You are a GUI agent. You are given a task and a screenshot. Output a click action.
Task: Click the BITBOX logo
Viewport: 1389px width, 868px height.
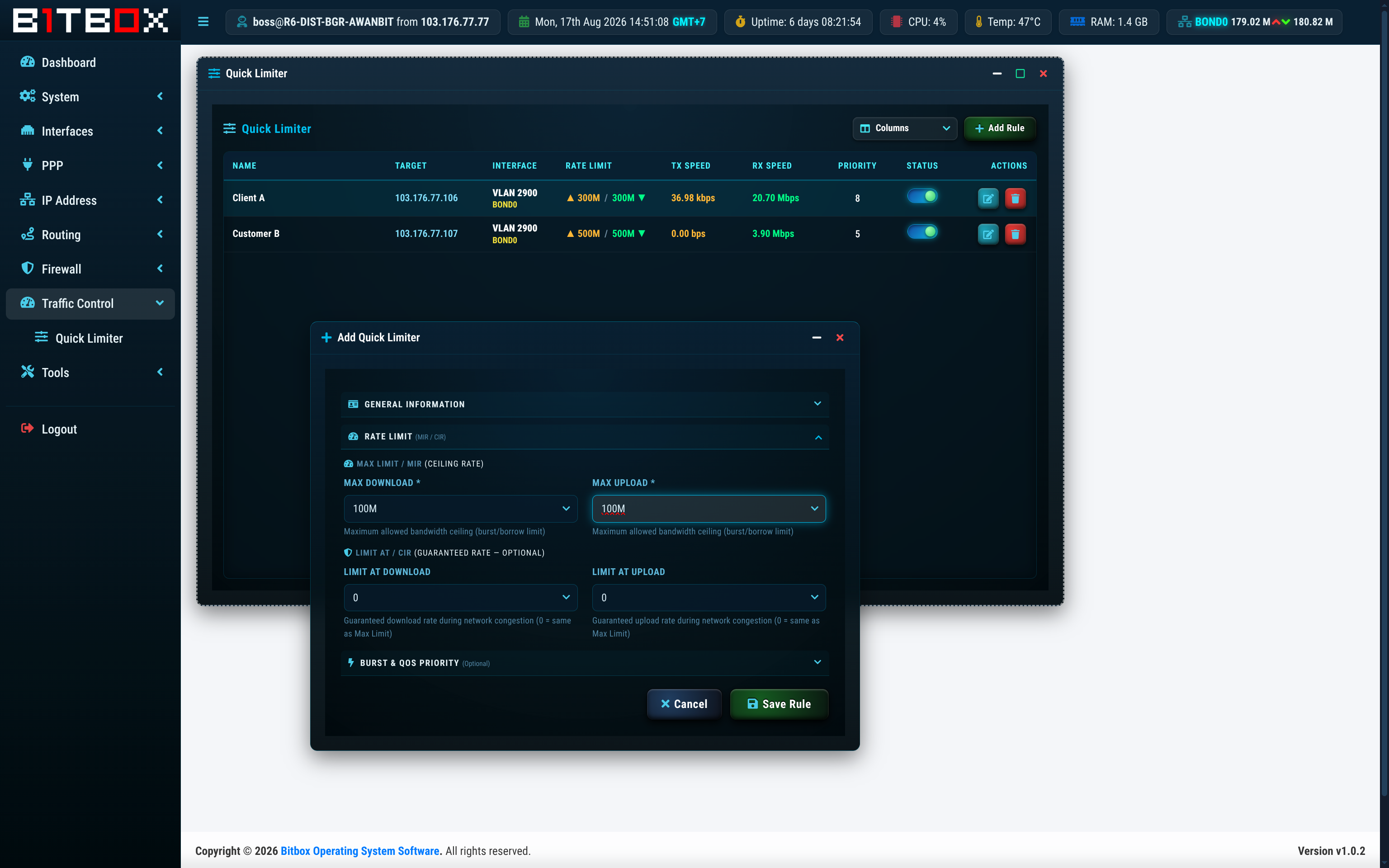[x=90, y=21]
